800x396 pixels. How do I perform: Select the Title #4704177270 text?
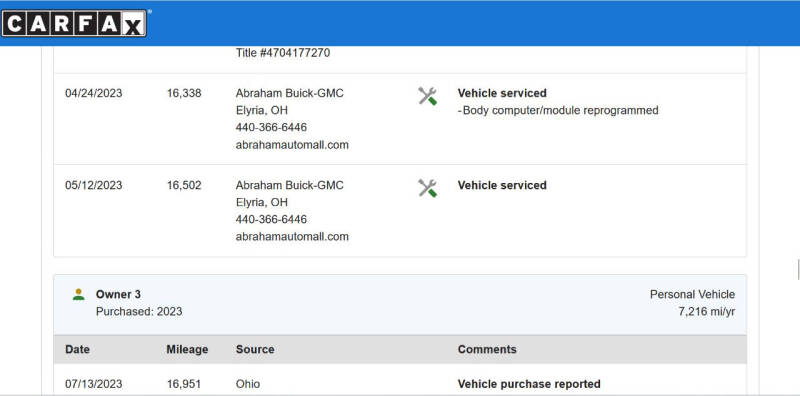(283, 53)
